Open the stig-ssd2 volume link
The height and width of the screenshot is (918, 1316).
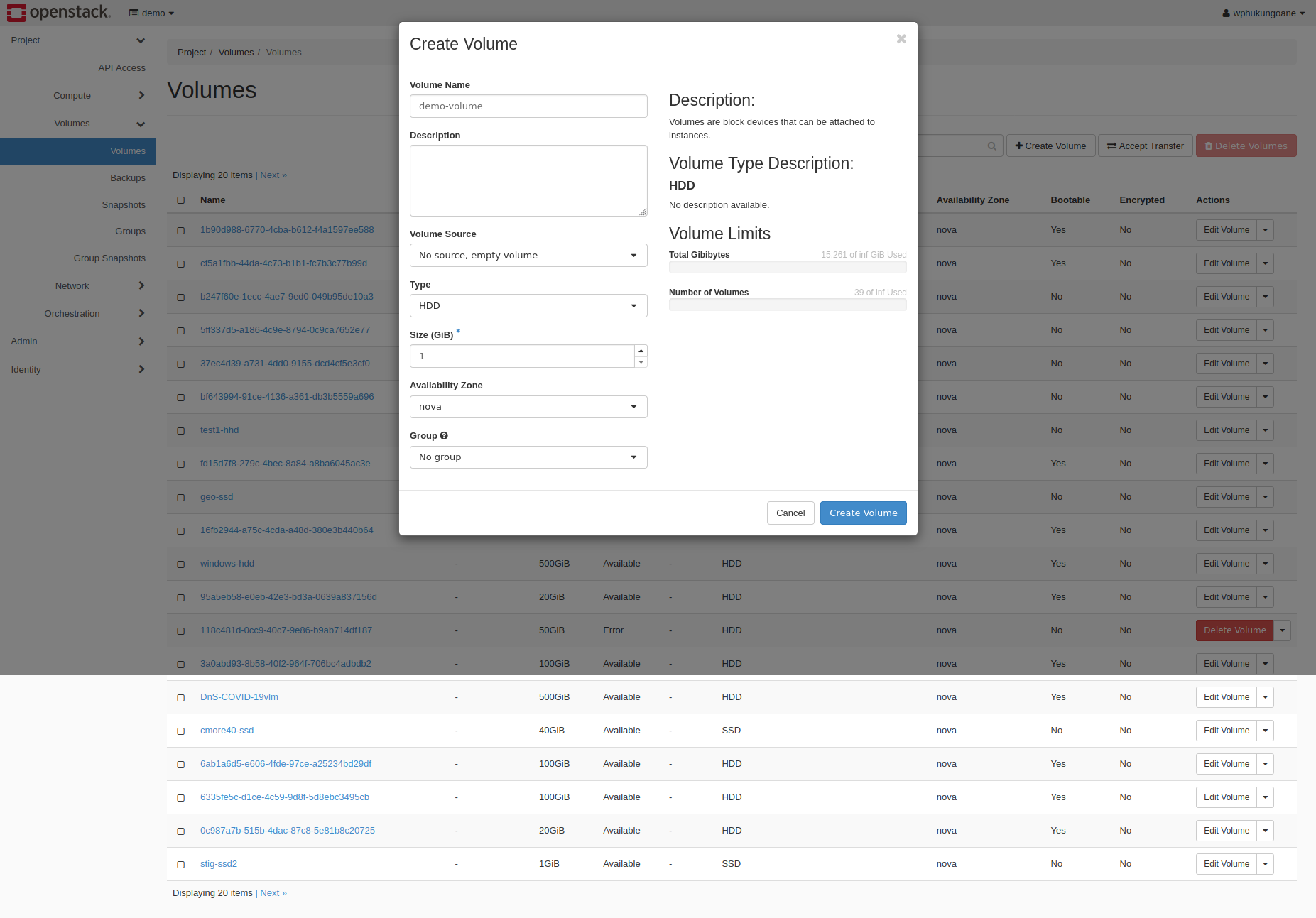(219, 864)
